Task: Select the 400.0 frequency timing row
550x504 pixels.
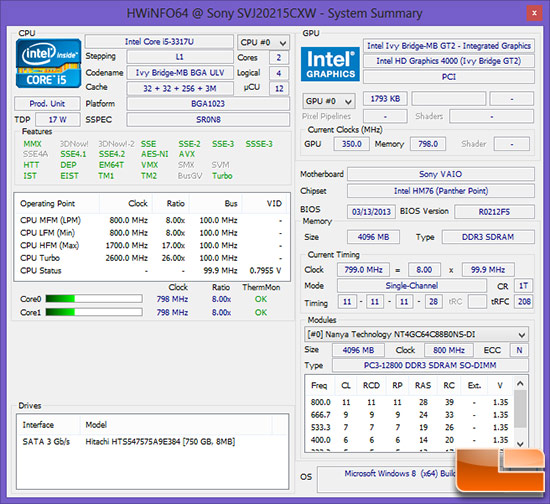Action: click(410, 440)
